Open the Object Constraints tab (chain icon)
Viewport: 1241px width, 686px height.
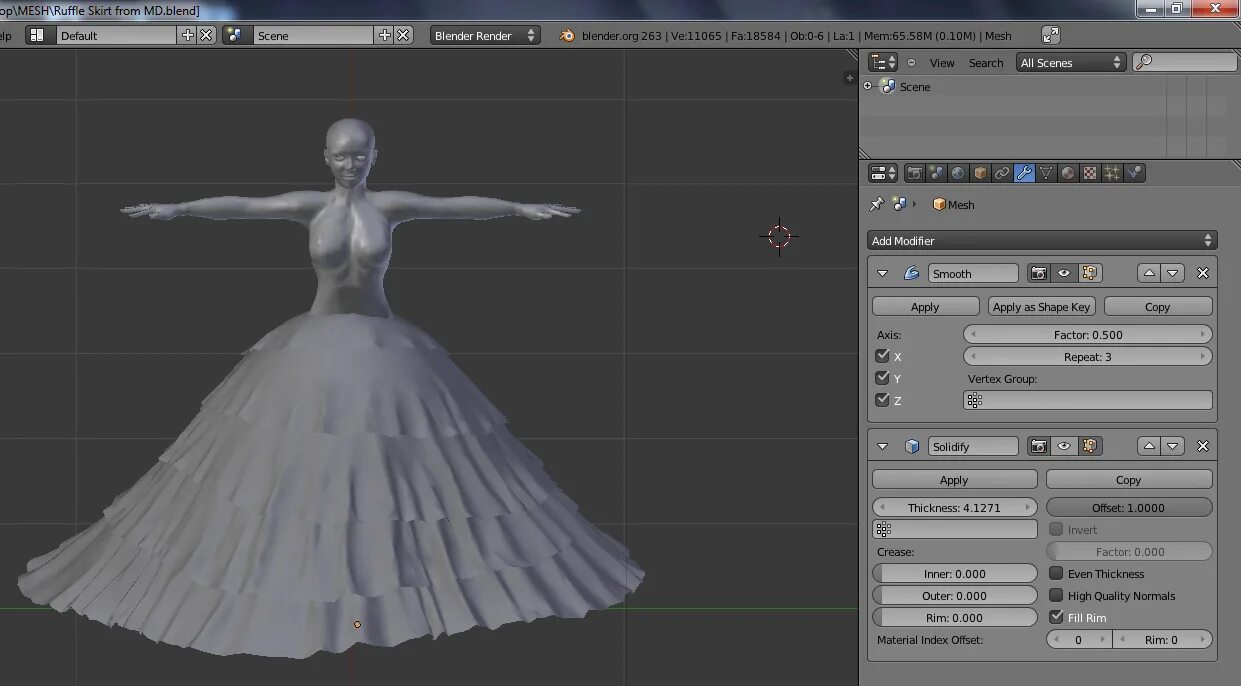tap(1002, 173)
